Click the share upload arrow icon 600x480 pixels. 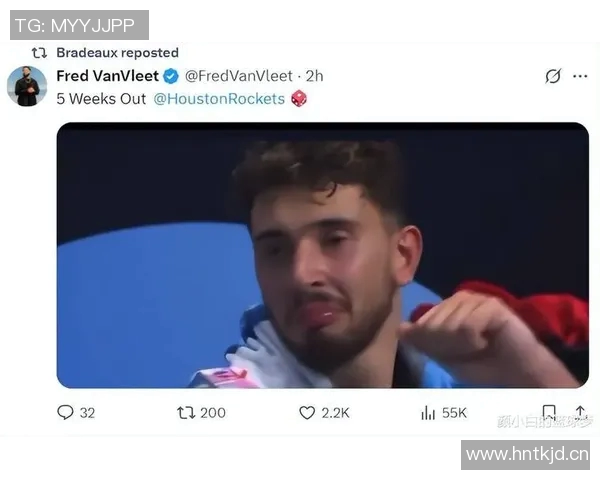580,412
